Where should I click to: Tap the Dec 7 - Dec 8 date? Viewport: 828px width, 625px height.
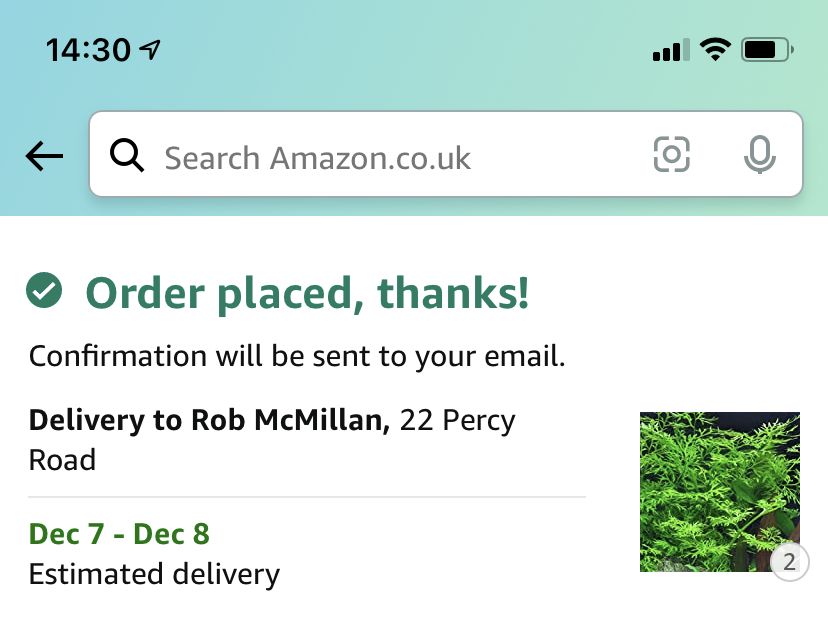coord(119,534)
